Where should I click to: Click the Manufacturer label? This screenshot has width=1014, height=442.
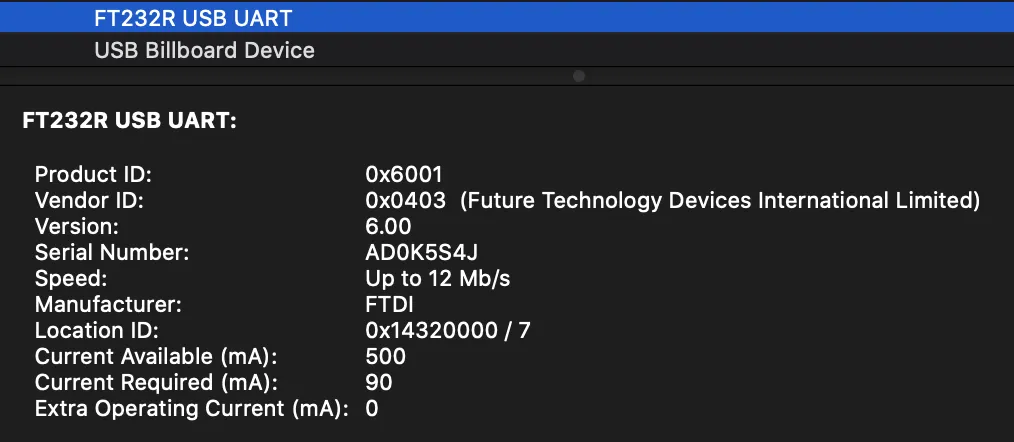(x=109, y=305)
